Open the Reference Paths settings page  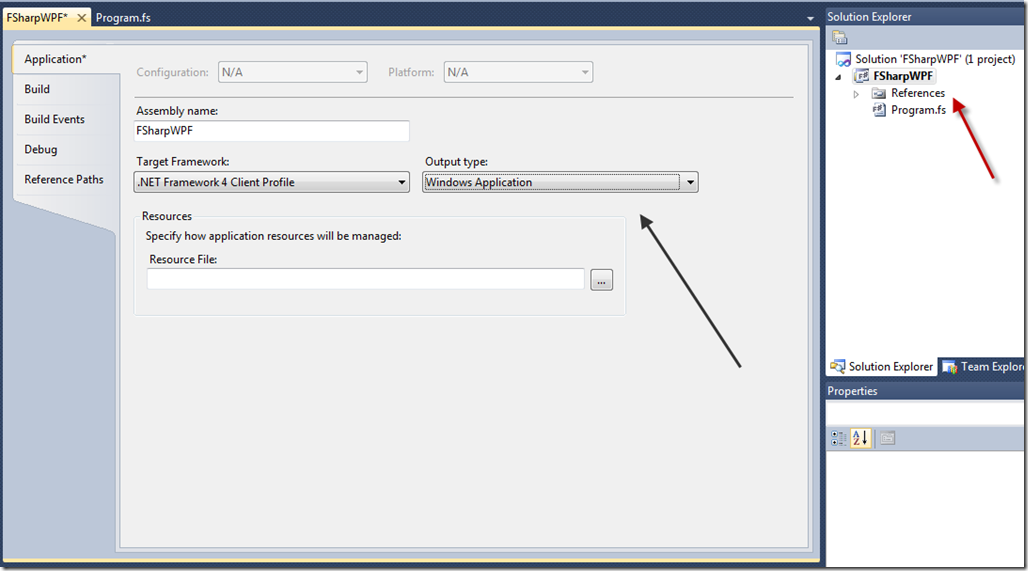[x=64, y=180]
